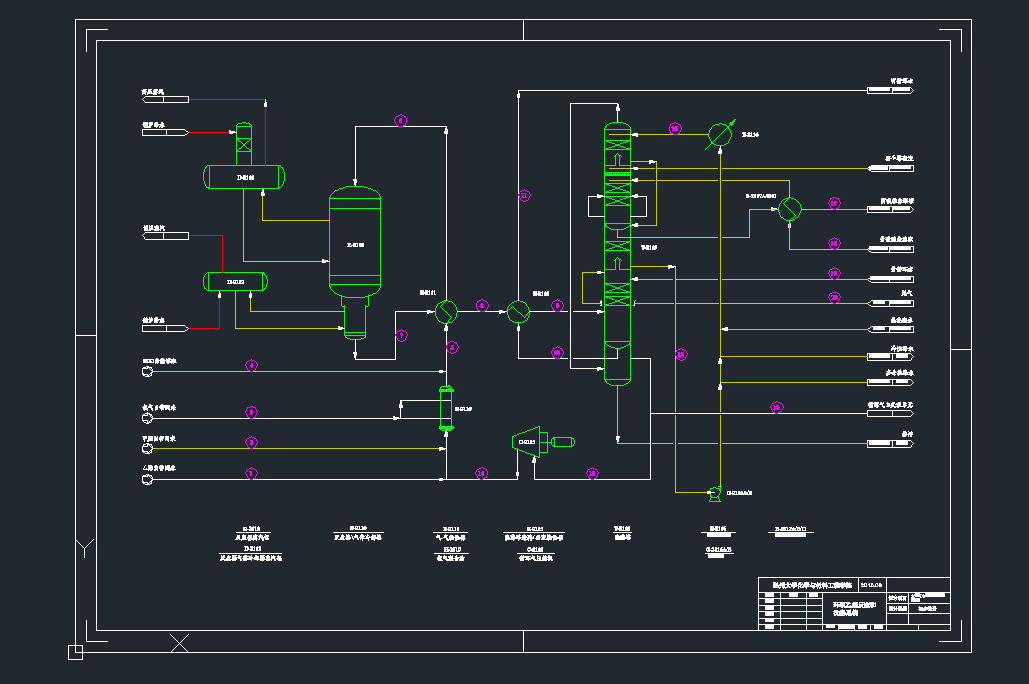This screenshot has width=1029, height=684.
Task: Click the magenta stream tag numbered 6
Action: (x=400, y=121)
